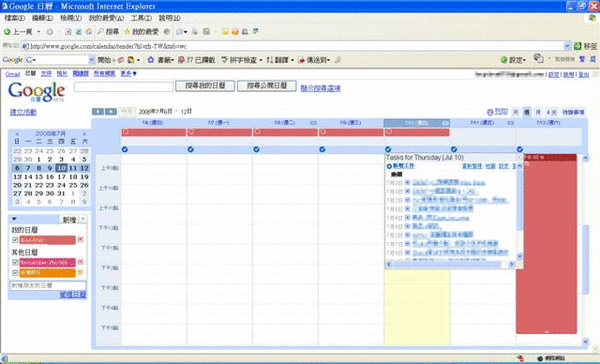This screenshot has width=600, height=364.
Task: Click the red calendar color label under 我的日曆
Action: click(47, 240)
